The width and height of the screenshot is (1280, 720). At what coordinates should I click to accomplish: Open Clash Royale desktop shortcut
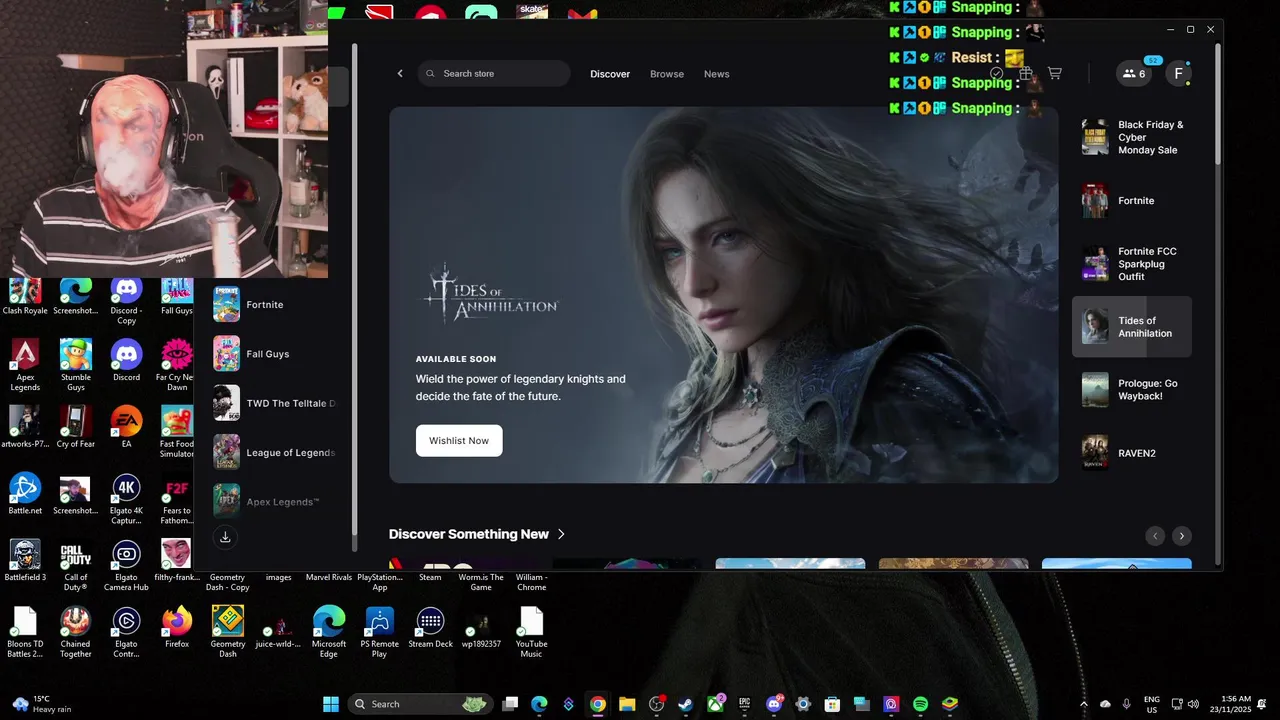pyautogui.click(x=25, y=296)
